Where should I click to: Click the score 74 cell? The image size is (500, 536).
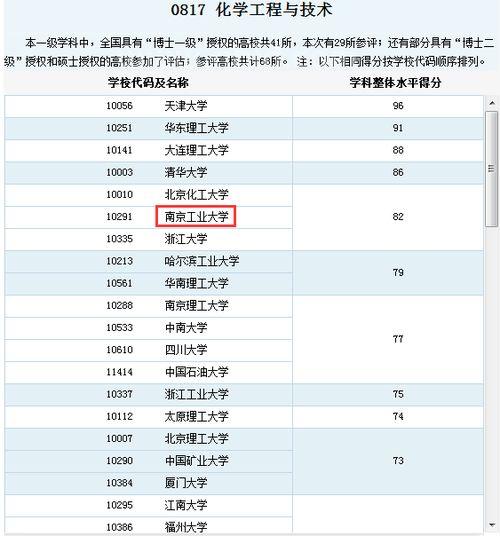coord(388,416)
